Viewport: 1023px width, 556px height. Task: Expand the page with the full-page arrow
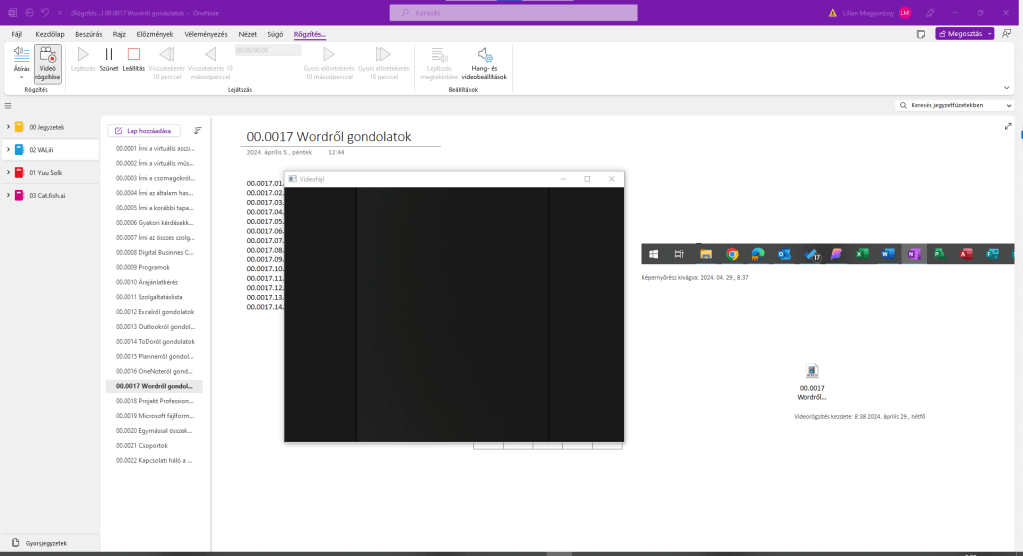coord(1007,127)
